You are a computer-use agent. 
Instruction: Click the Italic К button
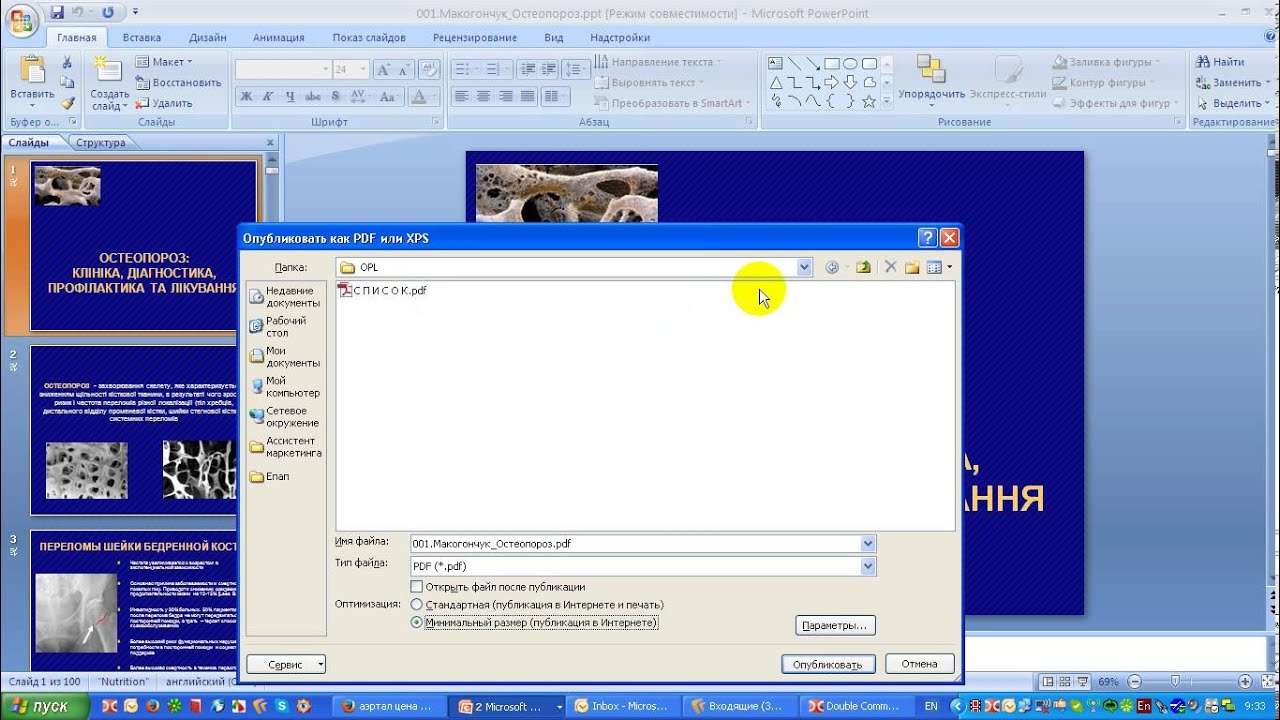(268, 96)
